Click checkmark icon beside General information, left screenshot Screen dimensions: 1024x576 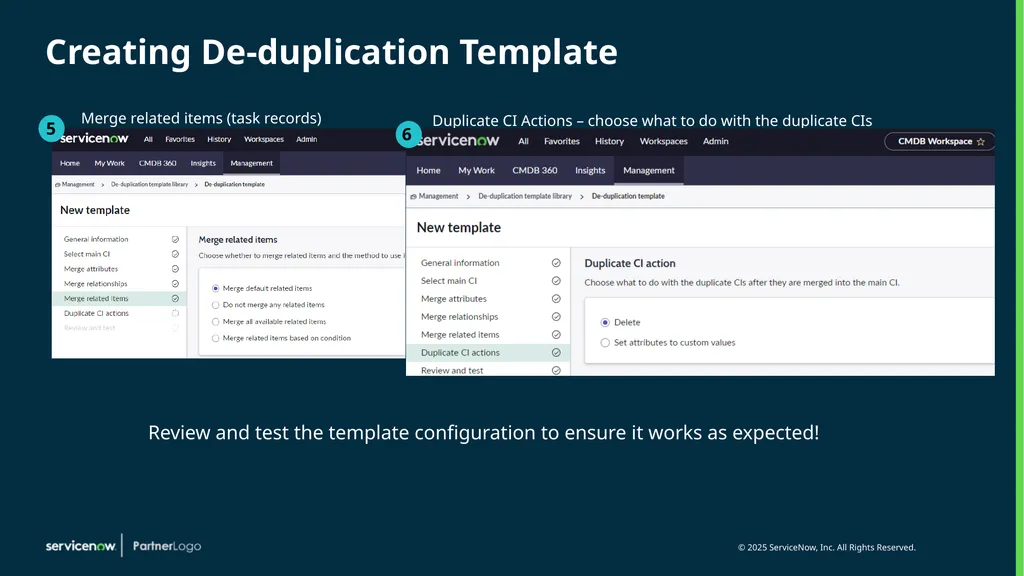175,240
